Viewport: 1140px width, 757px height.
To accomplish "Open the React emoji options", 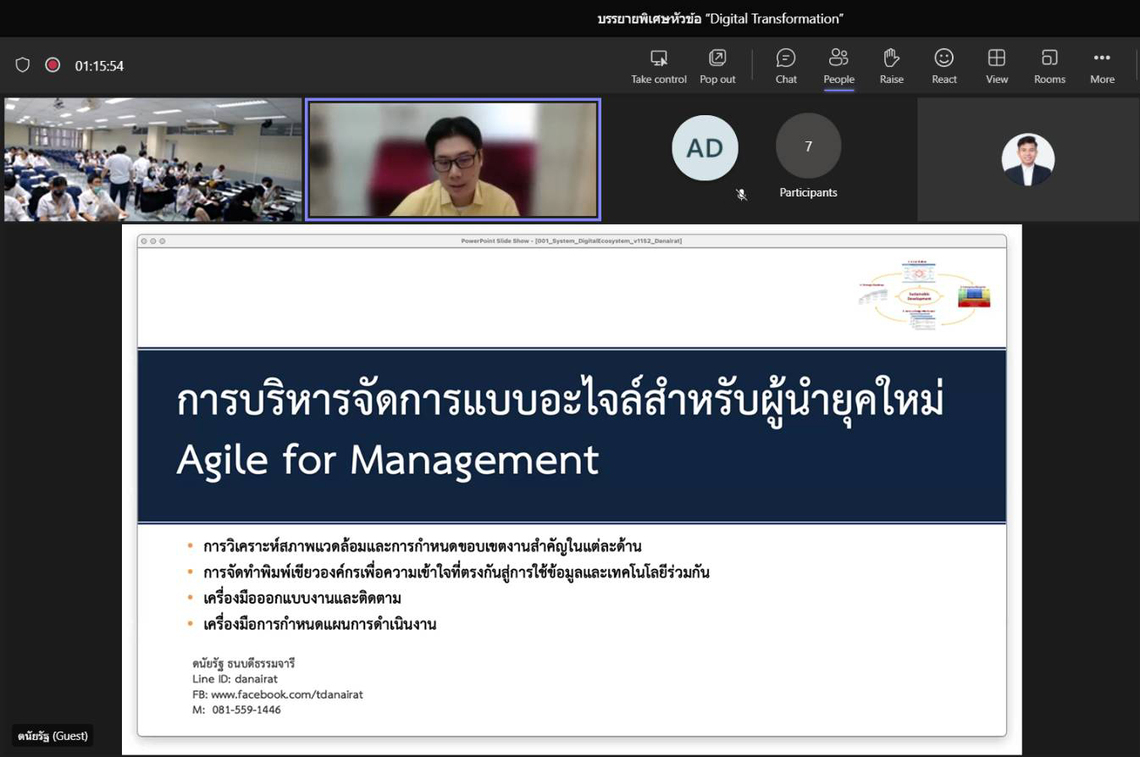I will [944, 66].
